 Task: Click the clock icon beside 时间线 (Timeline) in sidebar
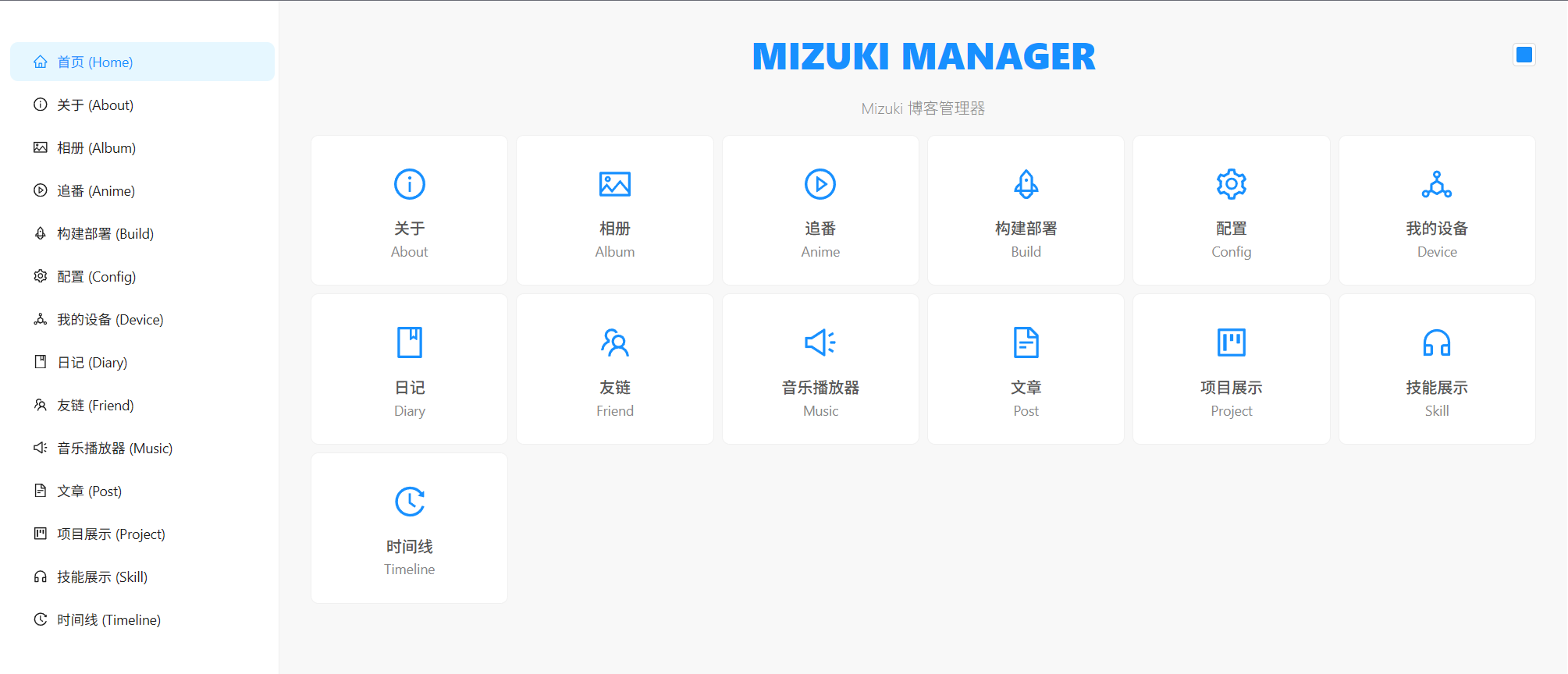pyautogui.click(x=41, y=619)
